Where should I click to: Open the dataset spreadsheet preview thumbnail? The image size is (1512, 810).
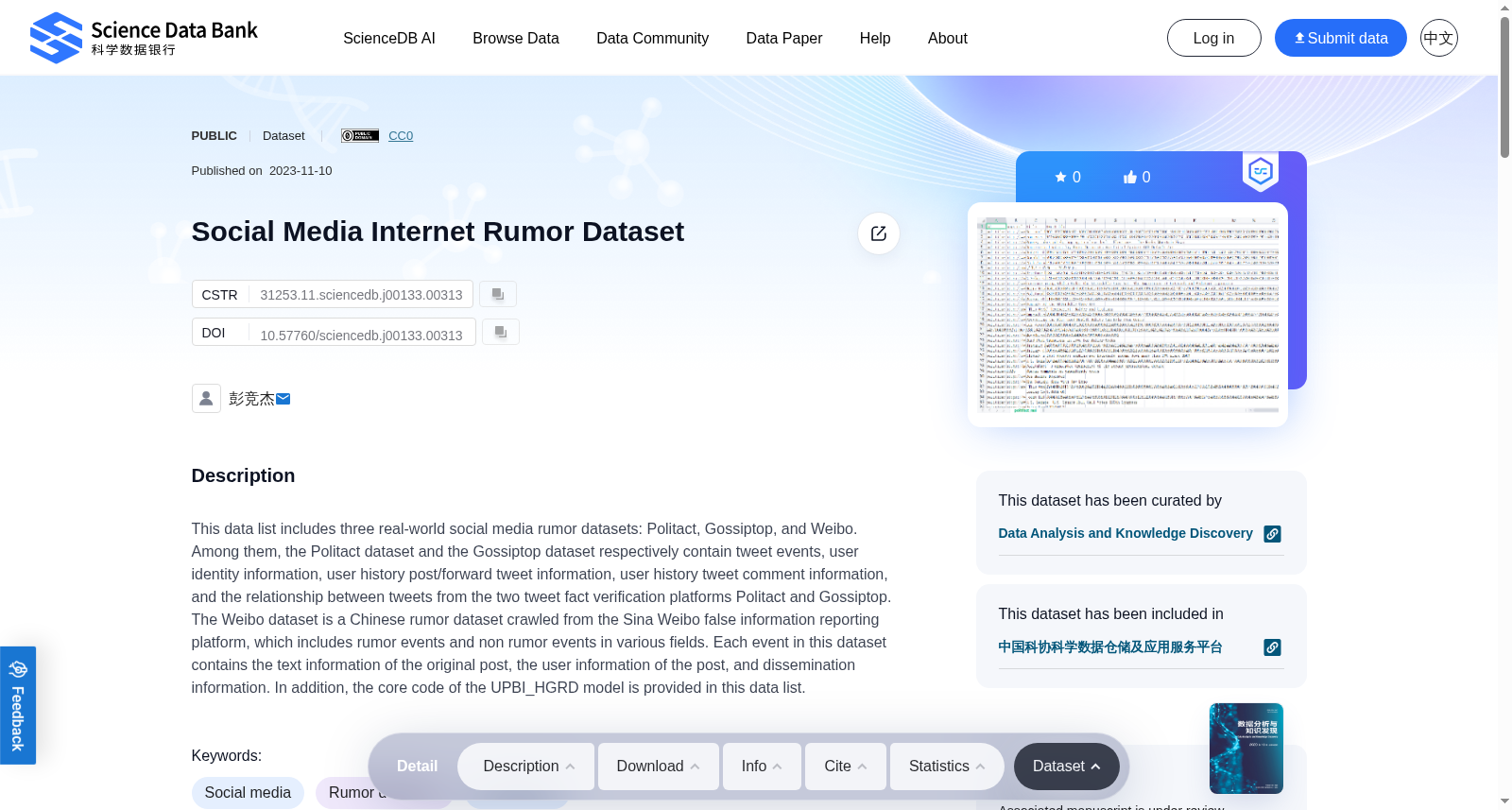(x=1128, y=315)
